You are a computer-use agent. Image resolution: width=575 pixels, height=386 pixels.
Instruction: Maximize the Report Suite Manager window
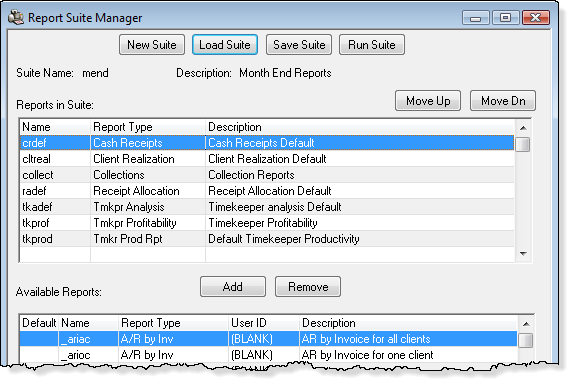click(x=505, y=18)
